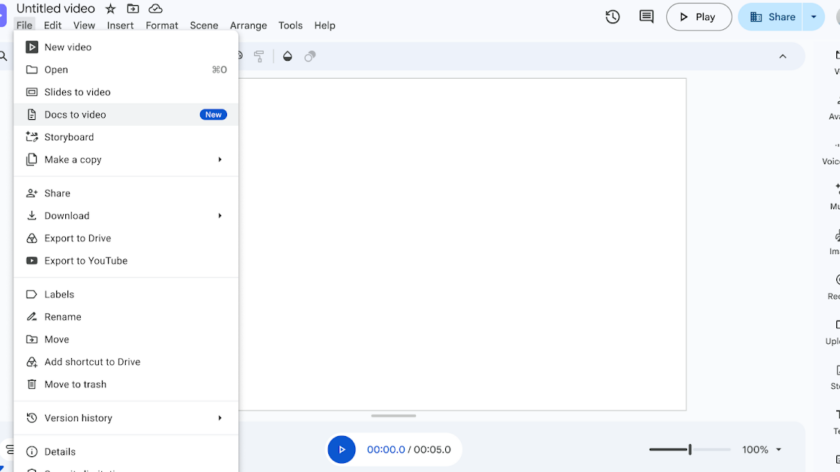Select the paint format roller icon
The image size is (840, 472).
[x=259, y=56]
